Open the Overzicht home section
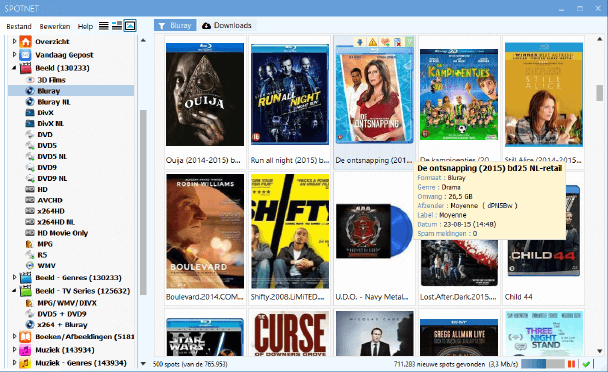Screen dimensions: 608x372 (x=52, y=42)
